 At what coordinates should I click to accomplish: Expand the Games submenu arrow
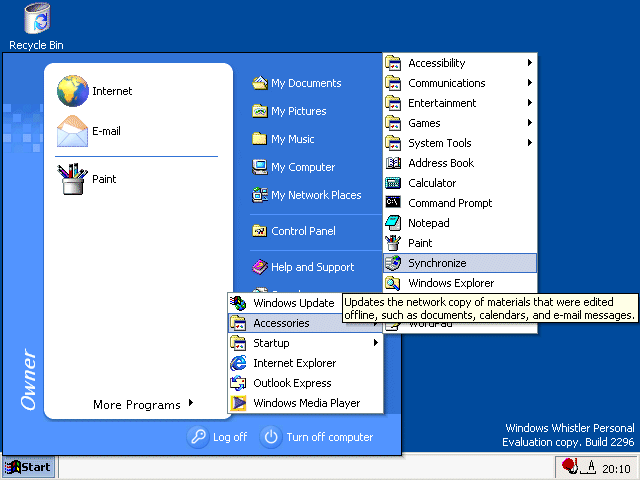(529, 122)
